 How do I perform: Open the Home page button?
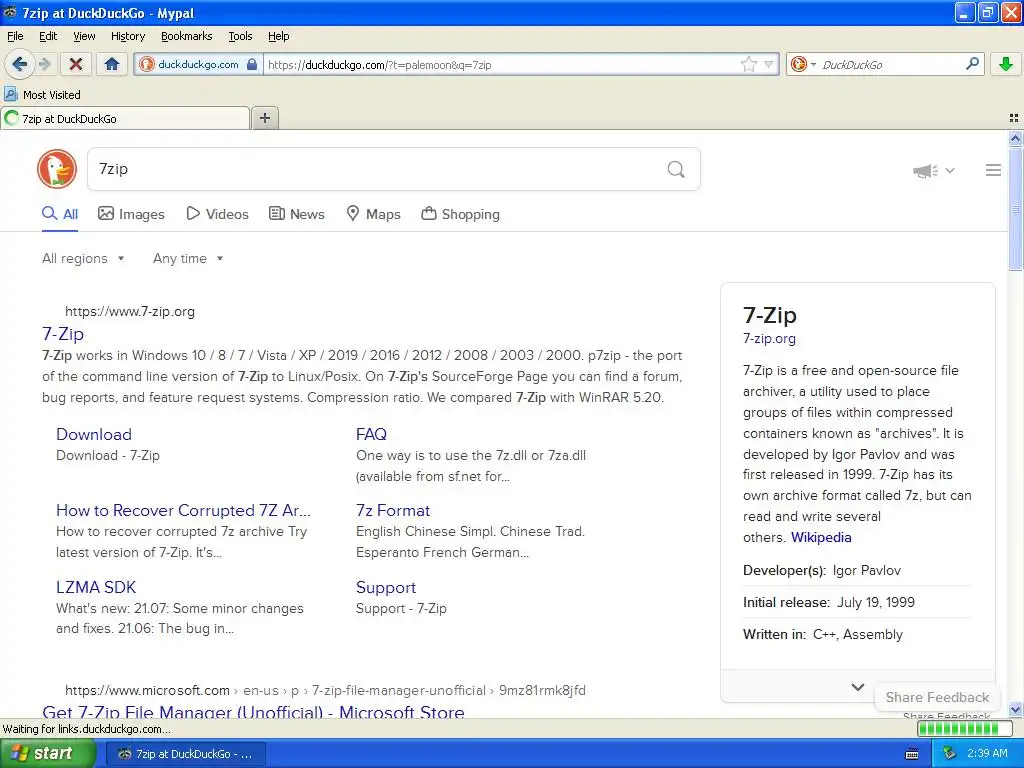click(x=112, y=64)
